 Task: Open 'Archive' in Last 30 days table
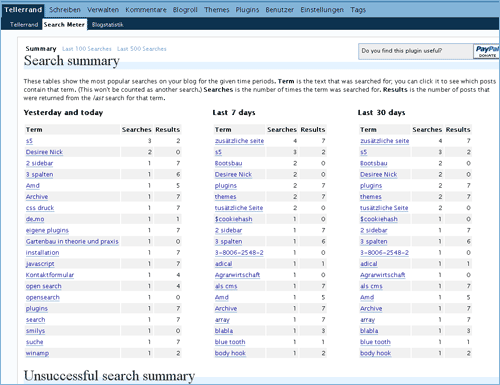click(x=371, y=308)
